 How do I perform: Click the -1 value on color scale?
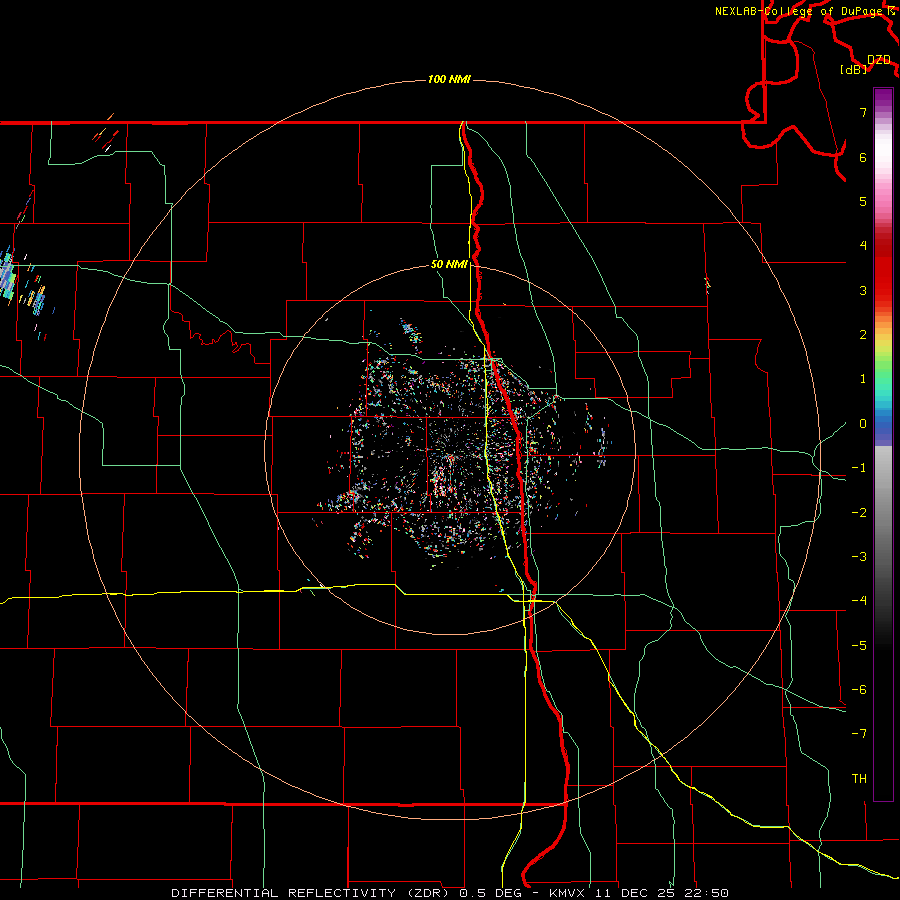[x=859, y=468]
